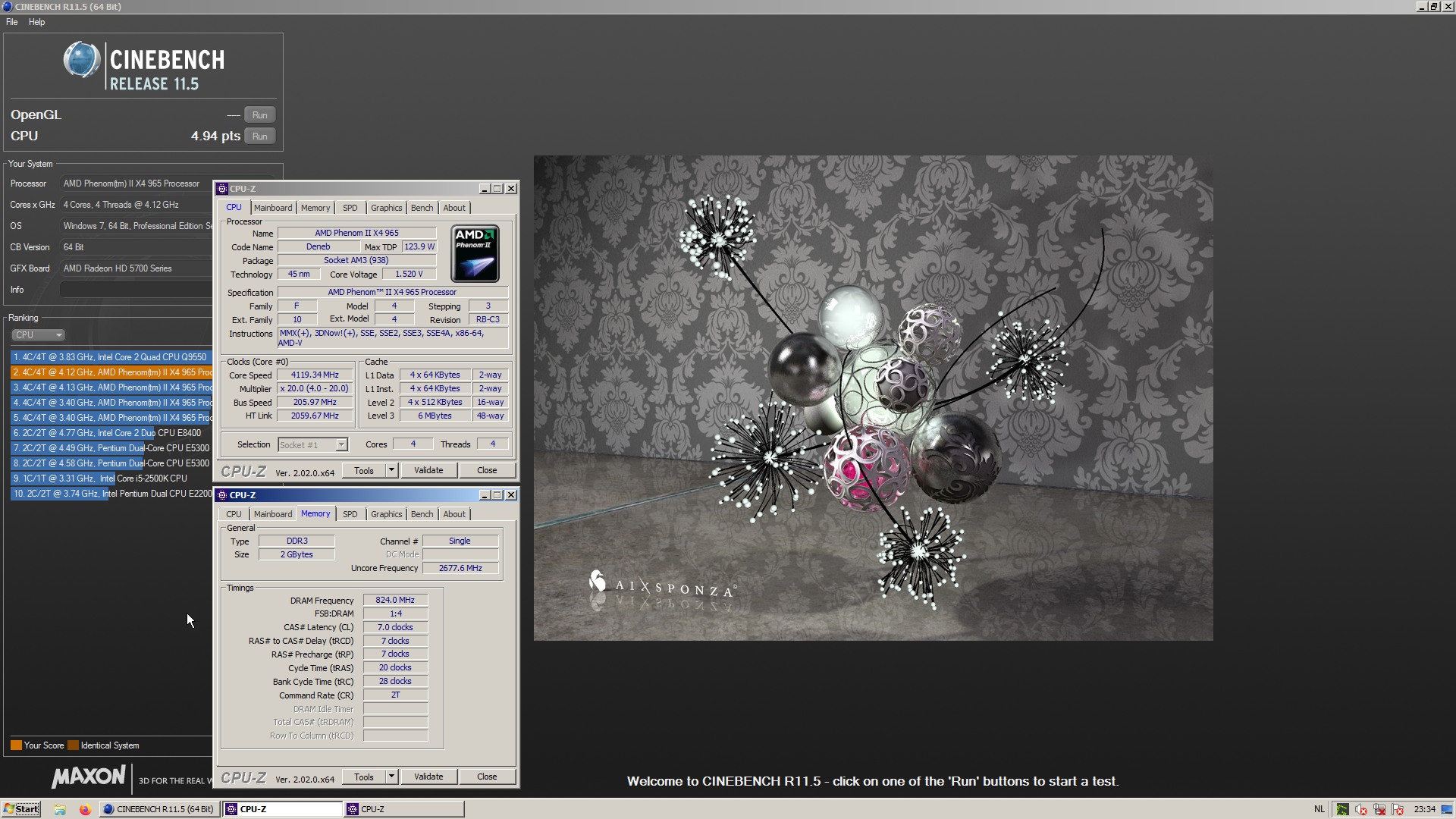Open About tab in lower CPU-Z
The image size is (1456, 819).
click(454, 514)
